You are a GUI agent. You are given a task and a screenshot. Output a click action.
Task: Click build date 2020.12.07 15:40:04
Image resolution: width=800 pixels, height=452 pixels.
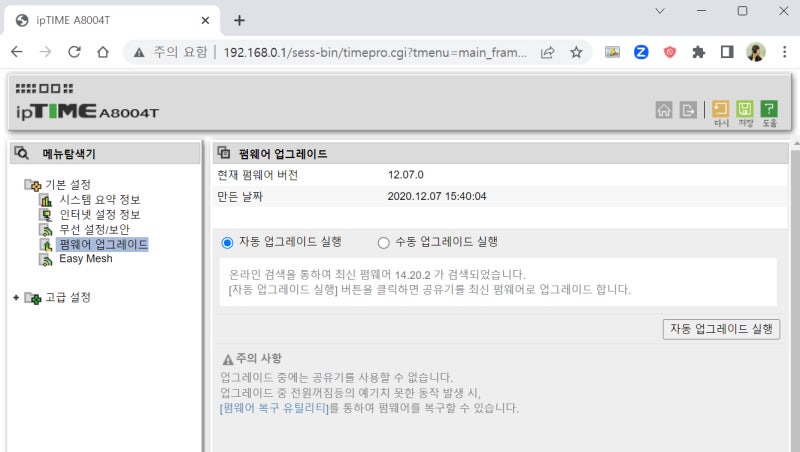click(437, 196)
